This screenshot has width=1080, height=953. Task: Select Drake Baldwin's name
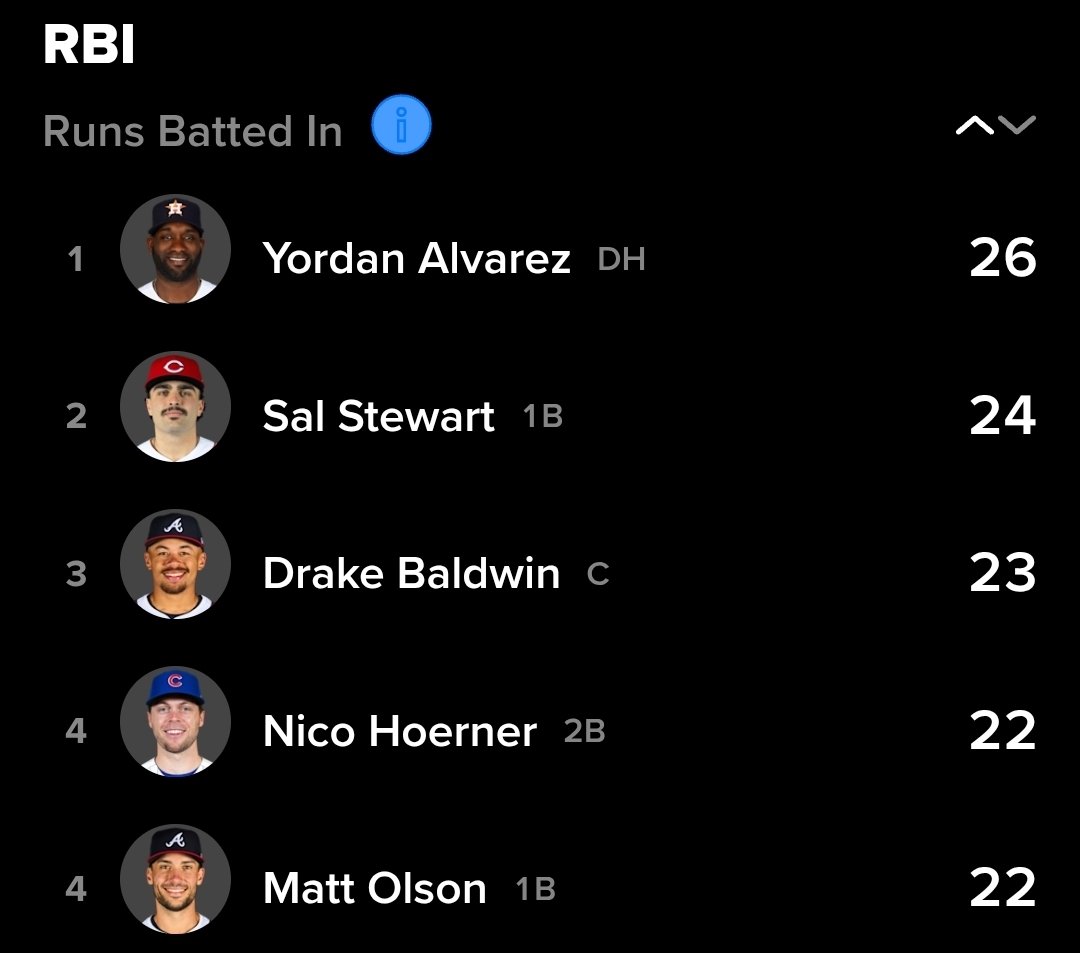411,574
